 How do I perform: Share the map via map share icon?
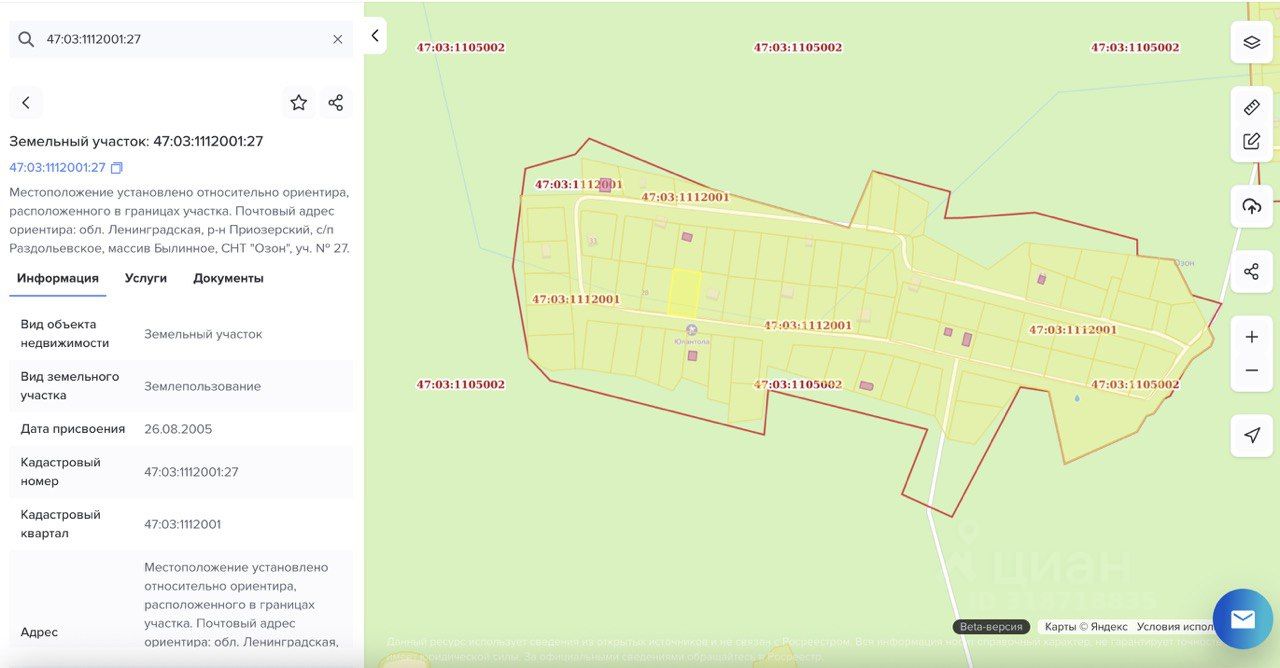point(1251,272)
